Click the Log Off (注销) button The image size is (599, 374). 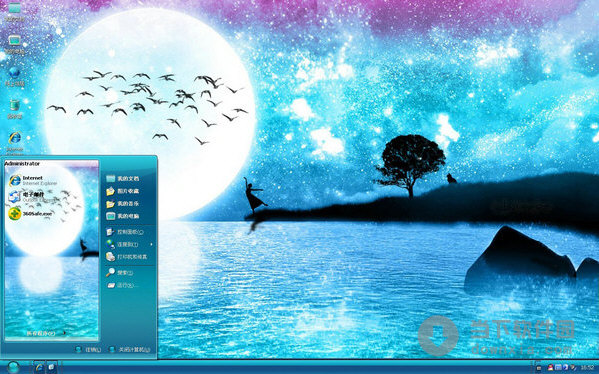tap(88, 350)
